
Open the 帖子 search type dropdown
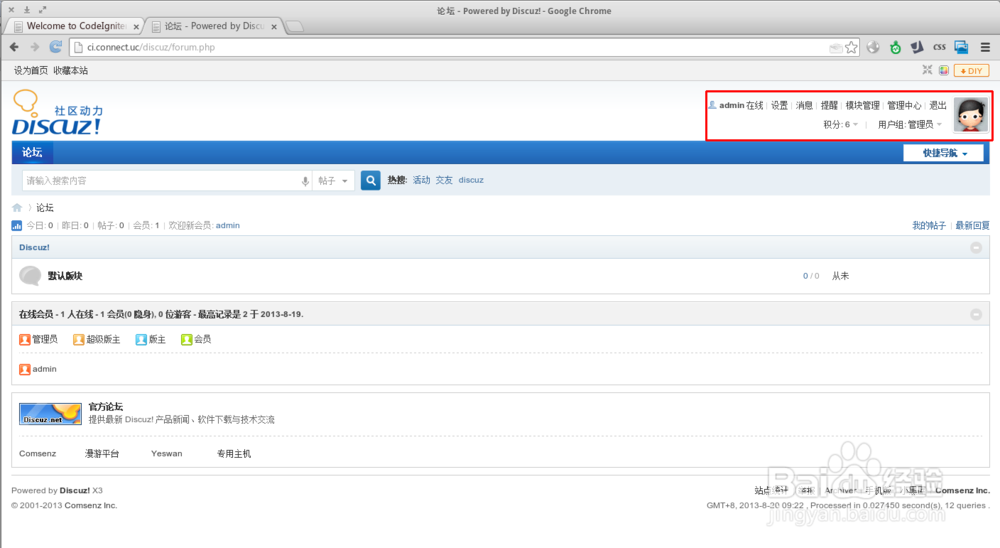pos(334,181)
